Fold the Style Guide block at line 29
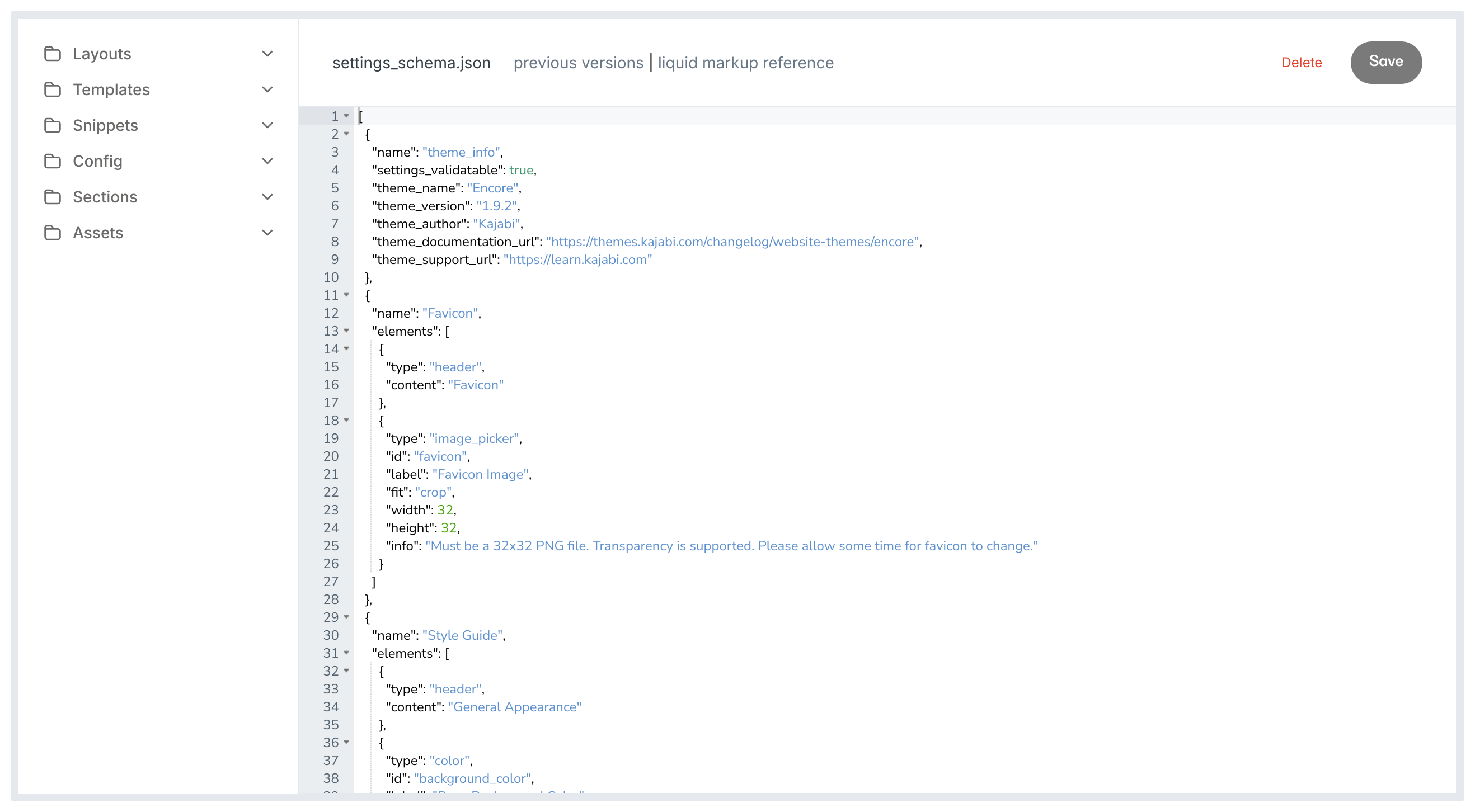1475x812 pixels. point(346,617)
